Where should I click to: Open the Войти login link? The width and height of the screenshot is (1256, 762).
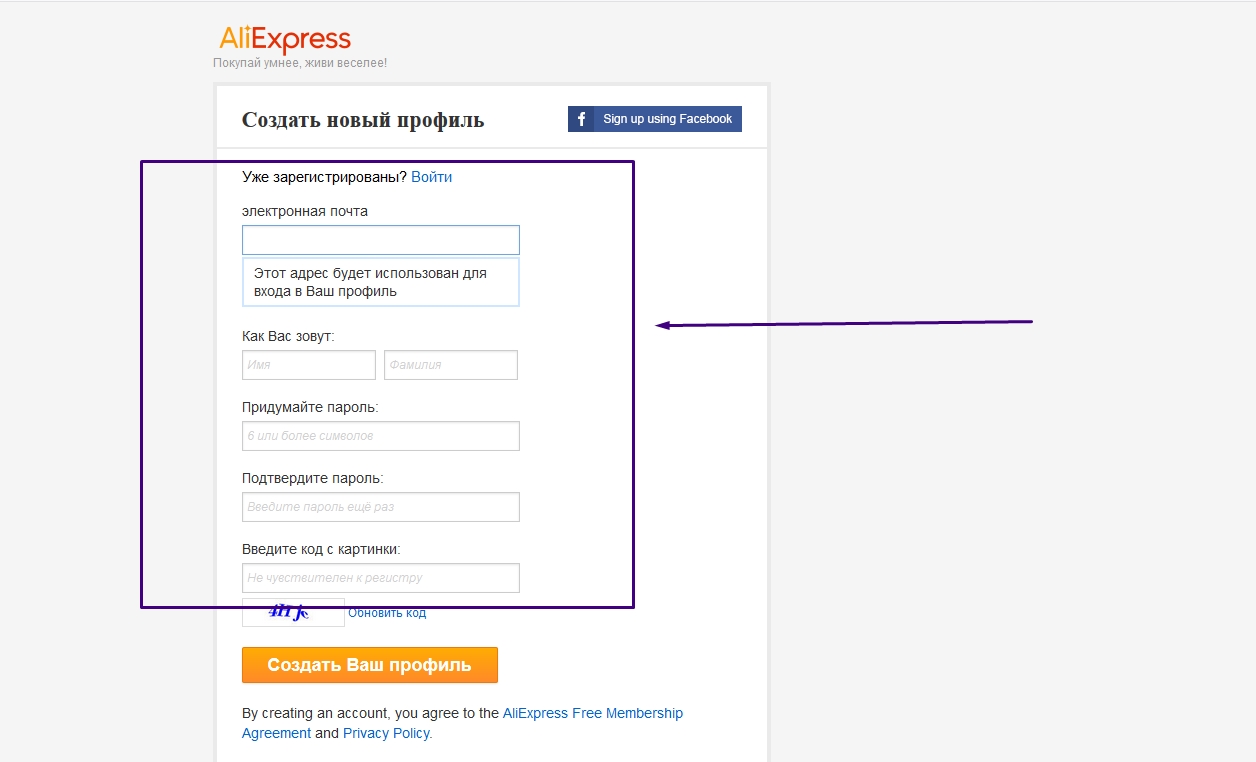click(431, 177)
